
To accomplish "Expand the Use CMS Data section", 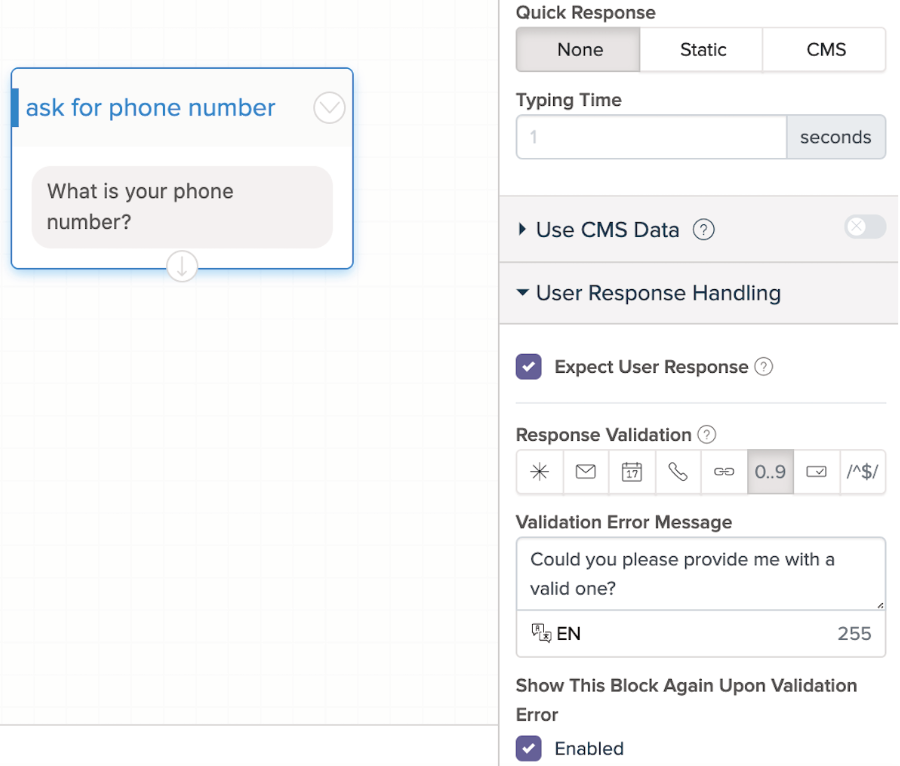I will click(x=523, y=230).
